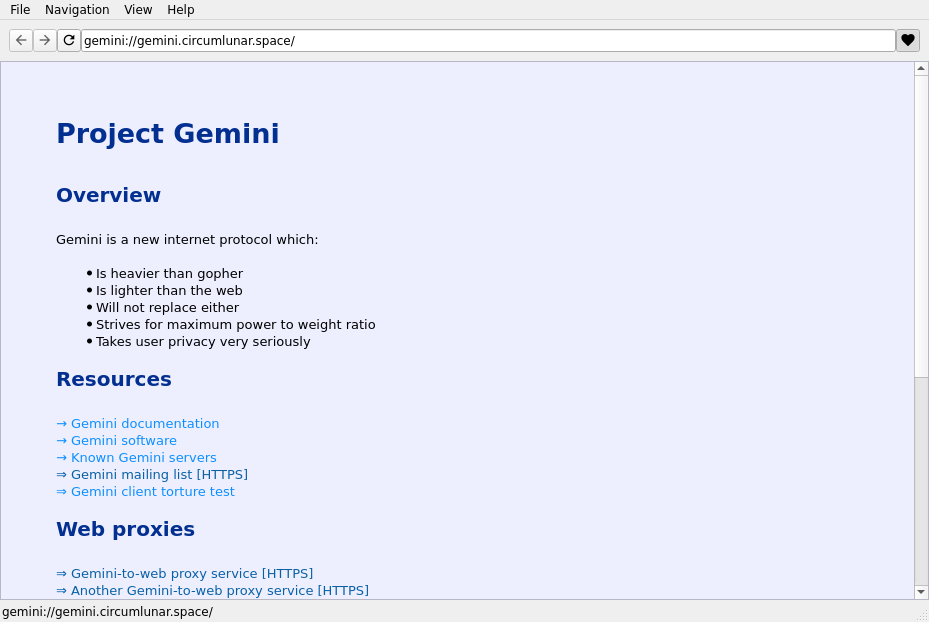Click the back navigation arrow button
Image resolution: width=929 pixels, height=622 pixels.
click(21, 40)
